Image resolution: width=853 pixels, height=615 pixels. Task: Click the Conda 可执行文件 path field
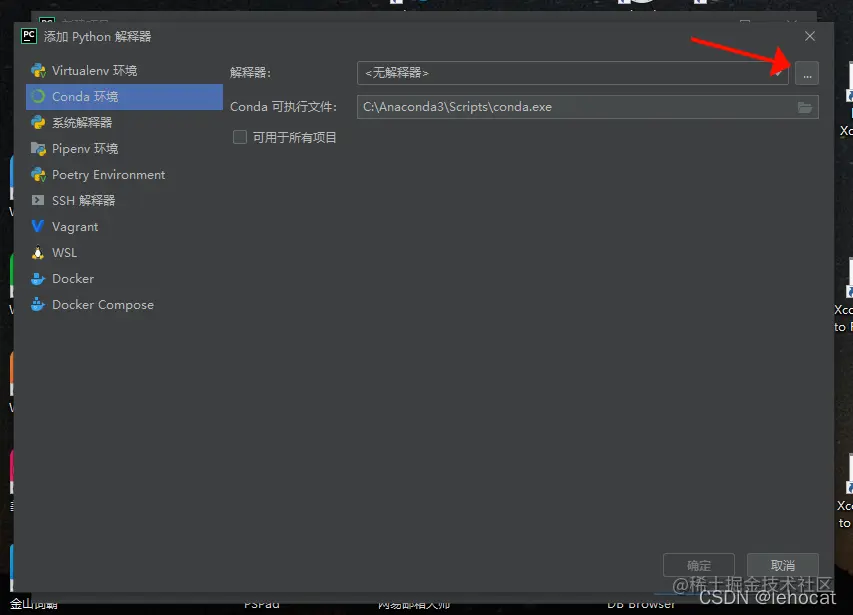point(588,107)
